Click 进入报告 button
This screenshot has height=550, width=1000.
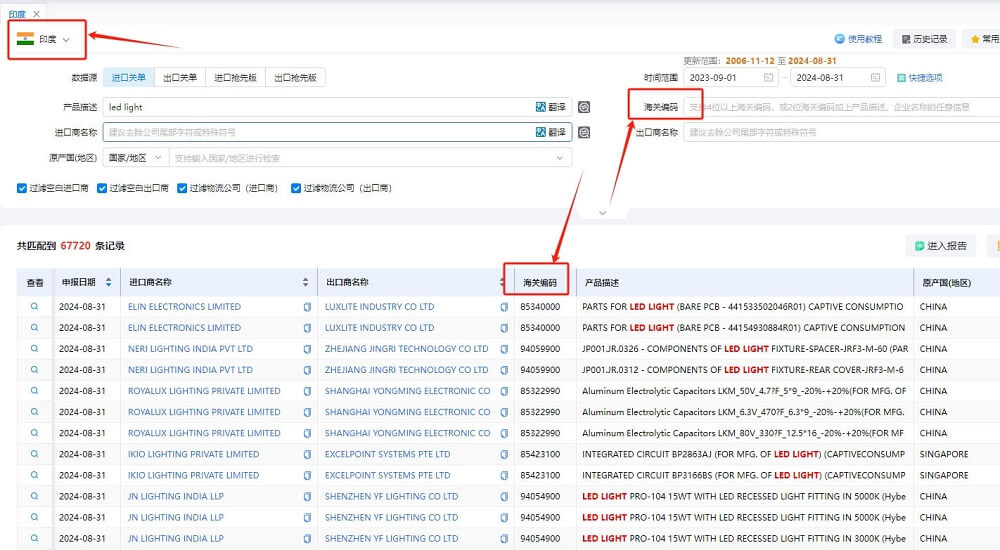tap(940, 246)
